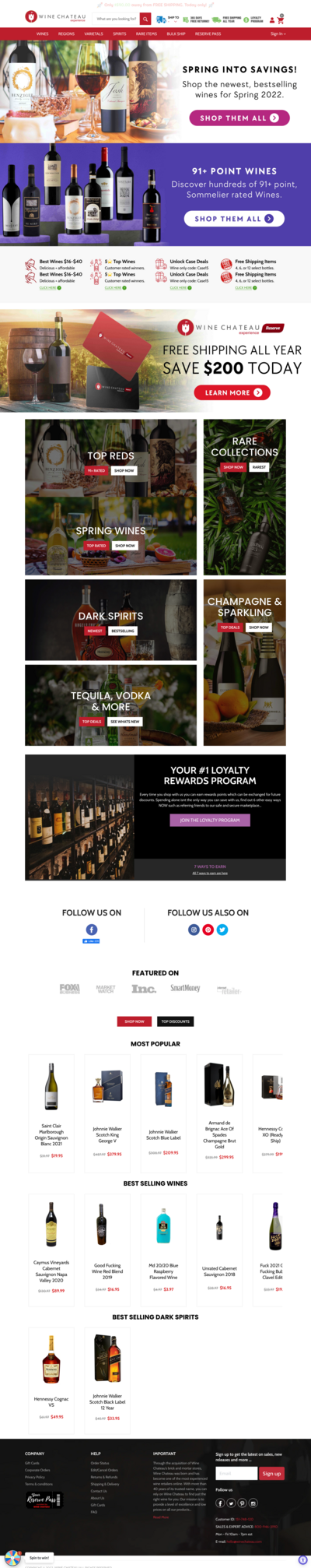Expand the Sign In dropdown

point(278,34)
